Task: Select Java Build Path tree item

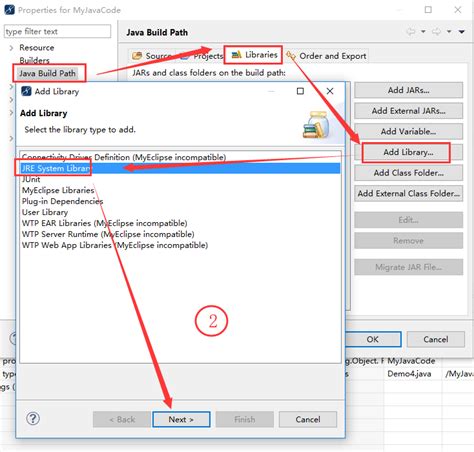Action: [47, 73]
